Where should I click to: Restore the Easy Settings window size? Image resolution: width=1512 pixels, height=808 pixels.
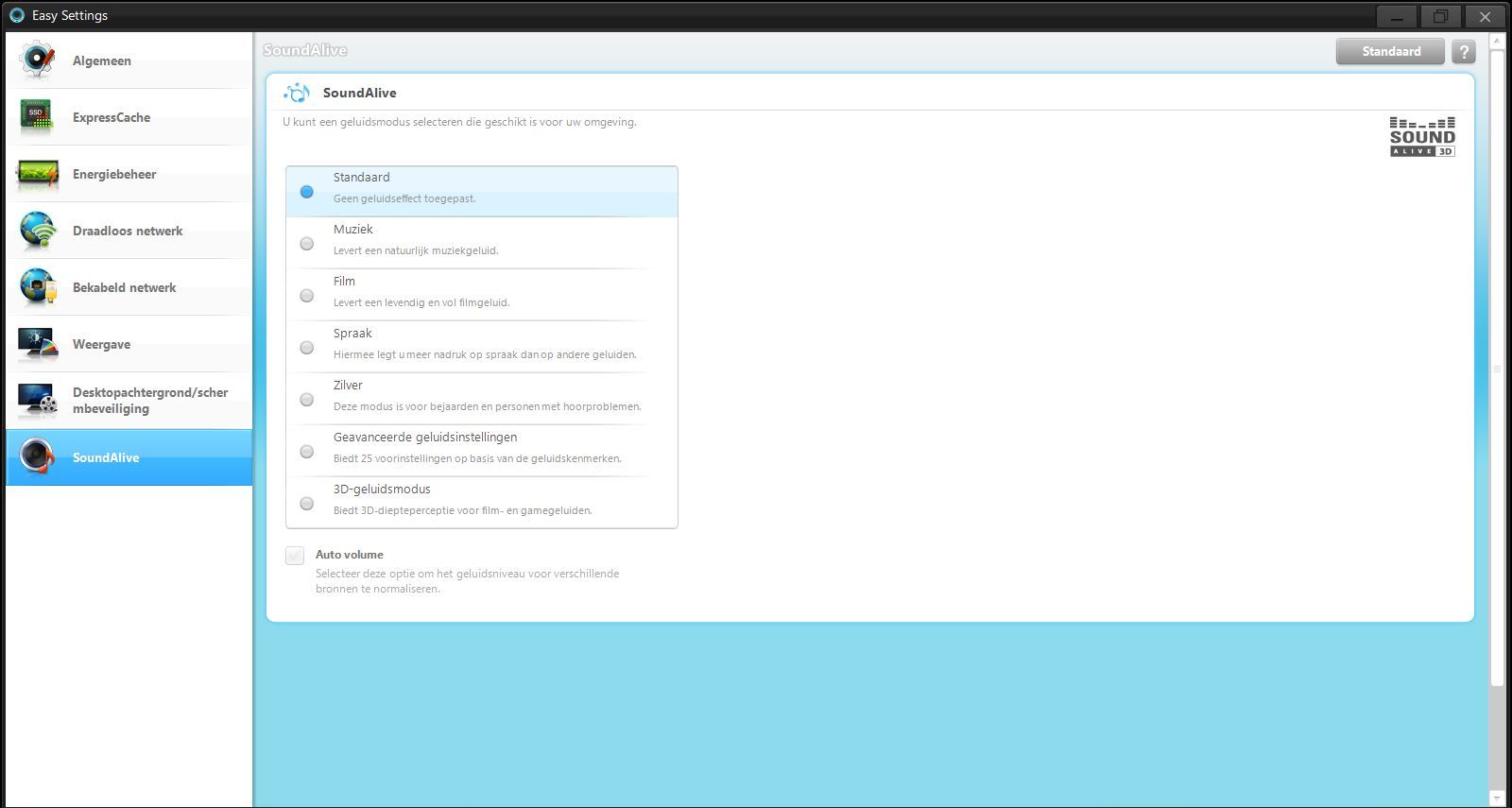pos(1440,16)
